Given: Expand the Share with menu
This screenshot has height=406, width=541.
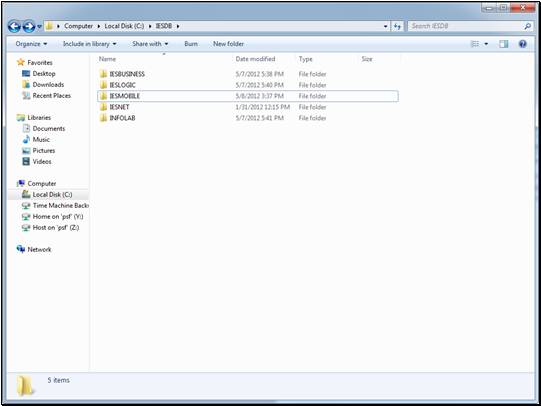Looking at the screenshot, I should 150,44.
